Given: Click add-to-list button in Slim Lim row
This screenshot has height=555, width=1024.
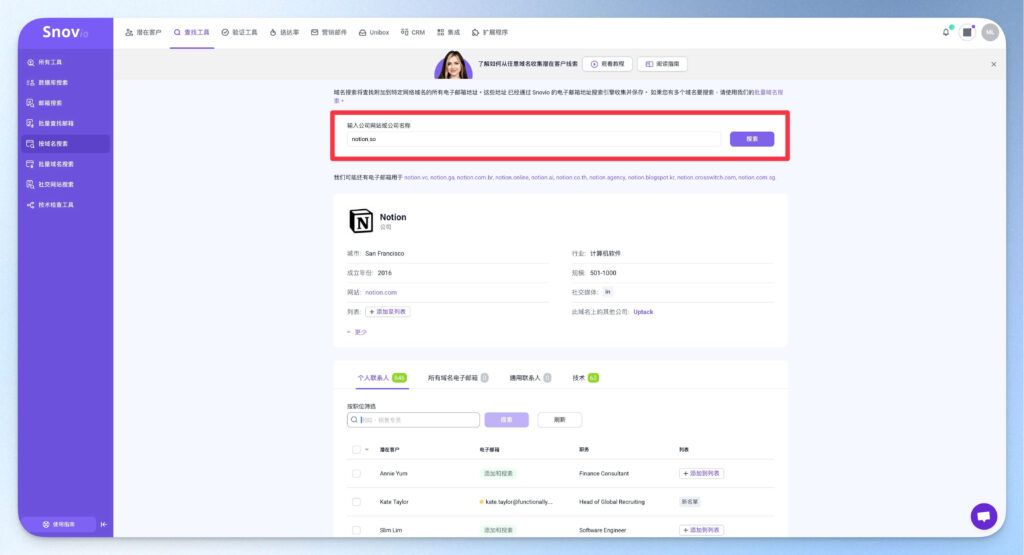Looking at the screenshot, I should 701,530.
